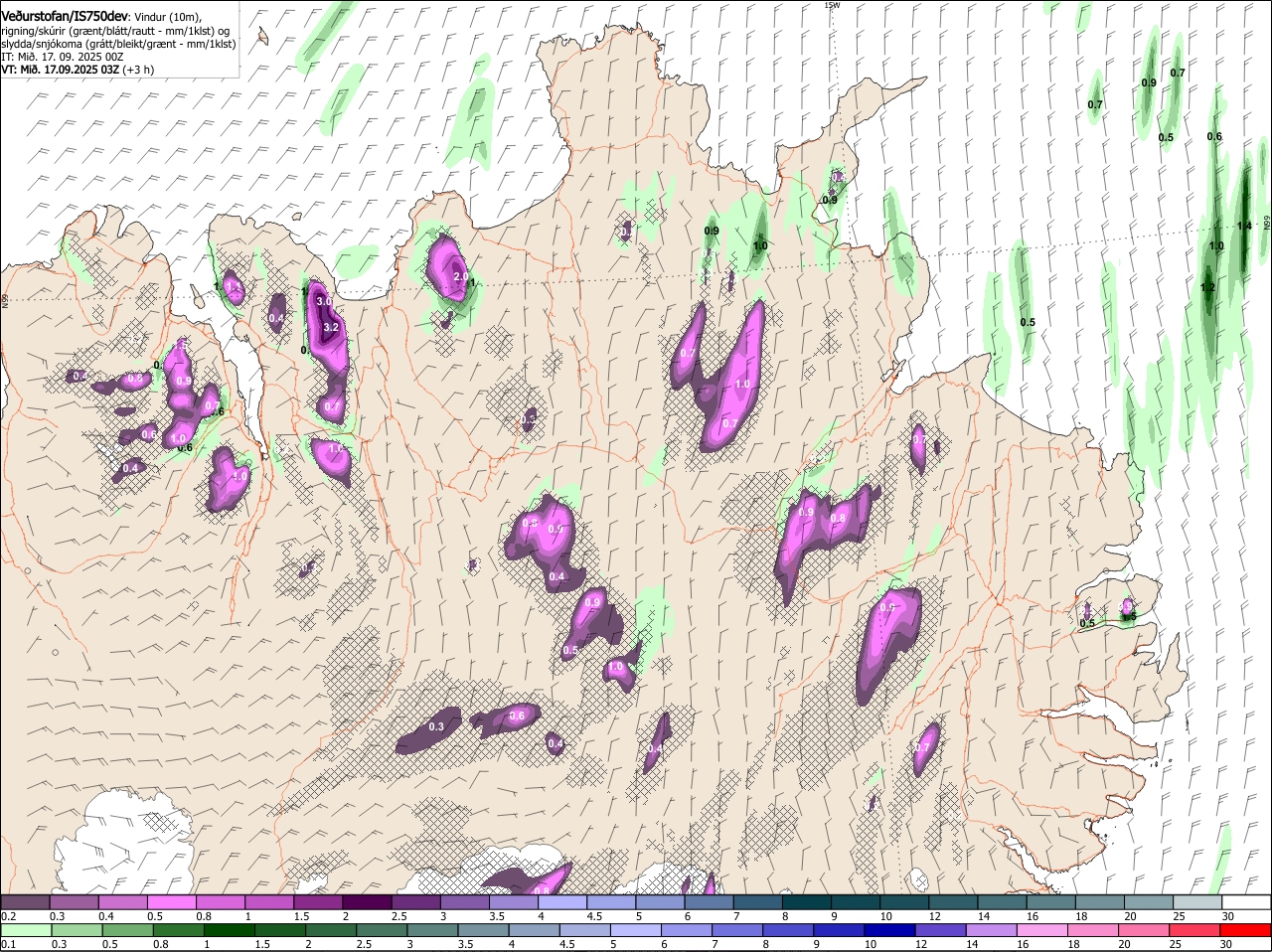
Task: Select lower legend swatch starting at 7
Action: pyautogui.click(x=739, y=930)
